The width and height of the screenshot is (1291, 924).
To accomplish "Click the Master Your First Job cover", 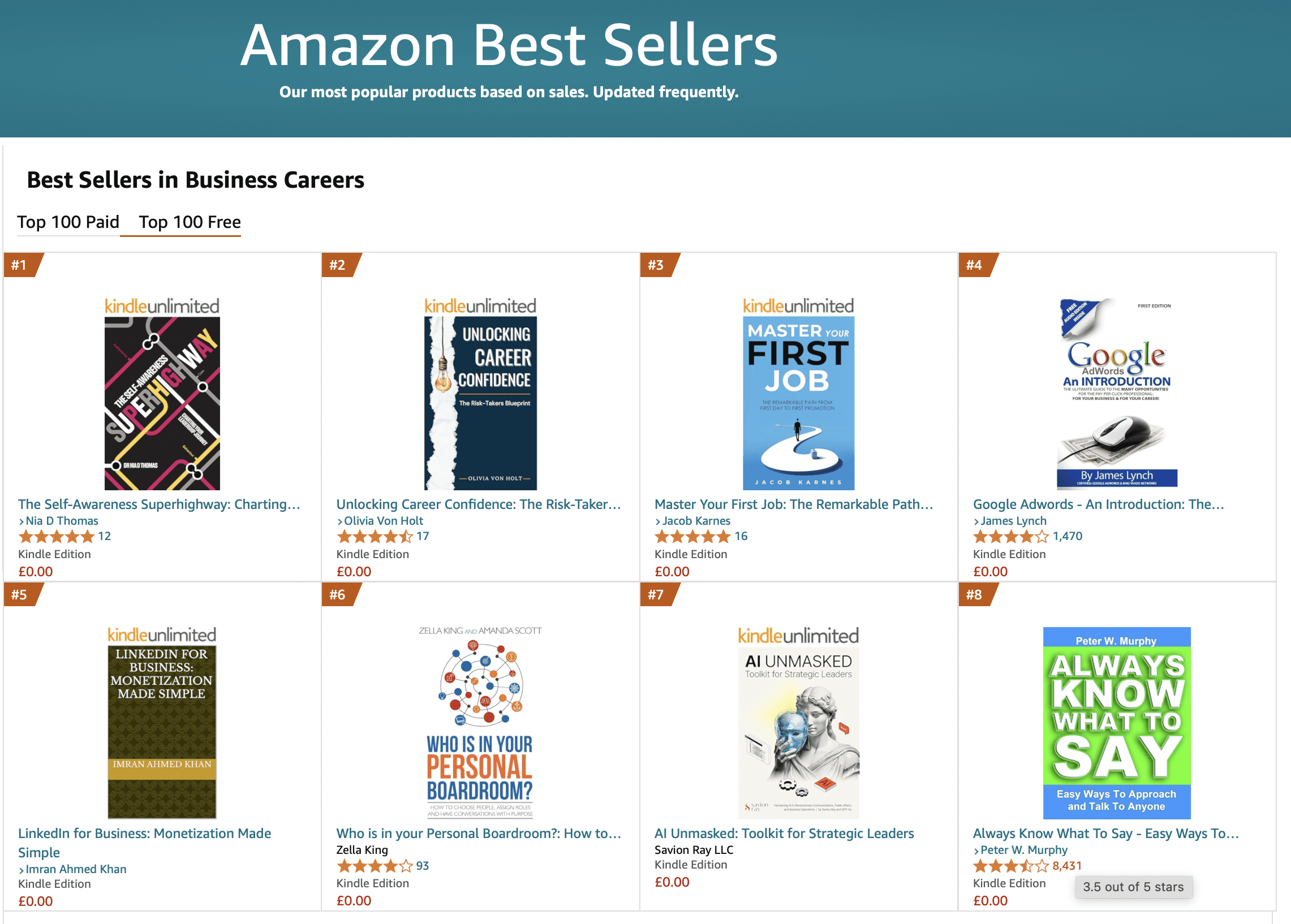I will click(798, 403).
